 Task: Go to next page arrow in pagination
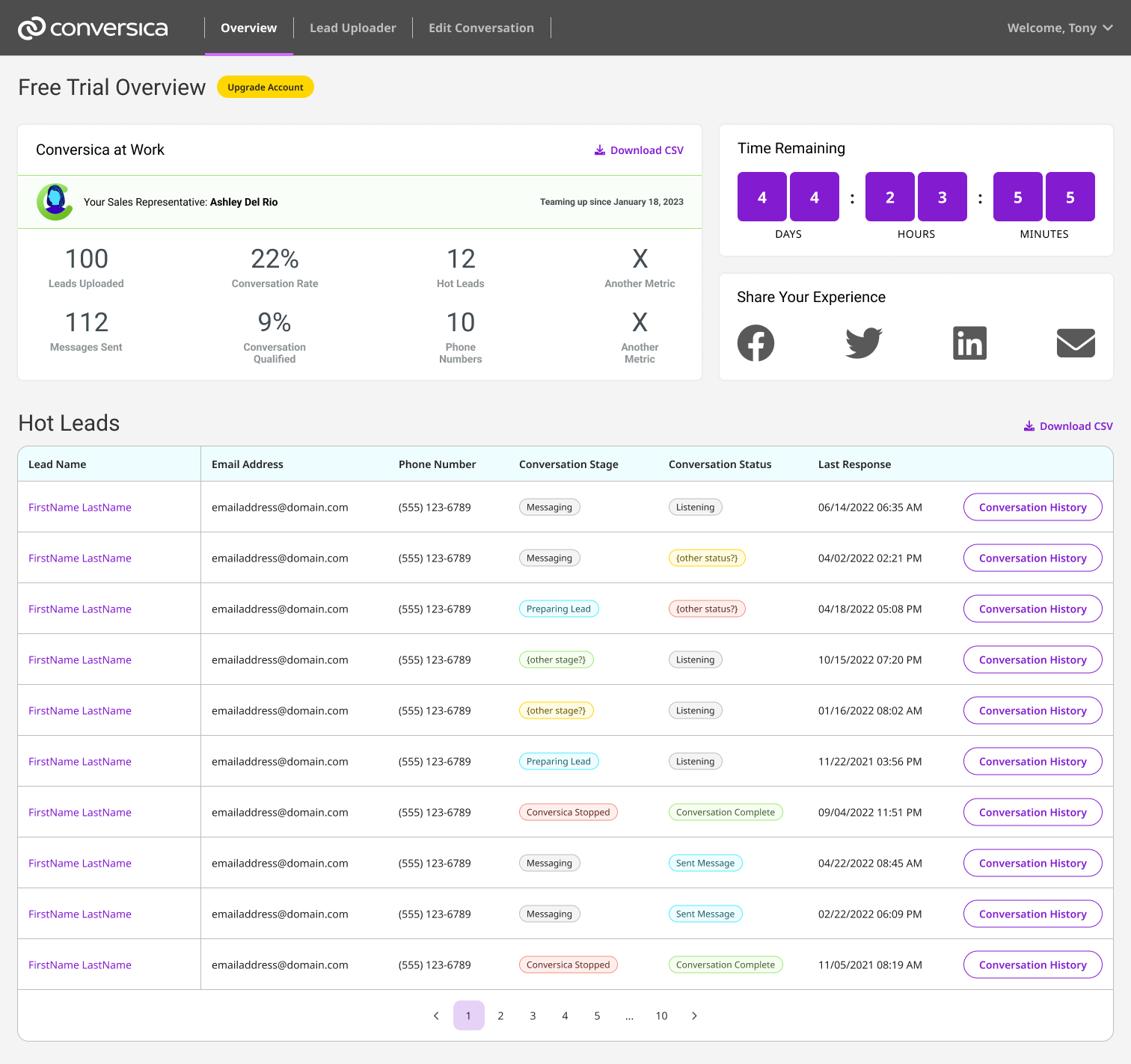click(x=694, y=1015)
